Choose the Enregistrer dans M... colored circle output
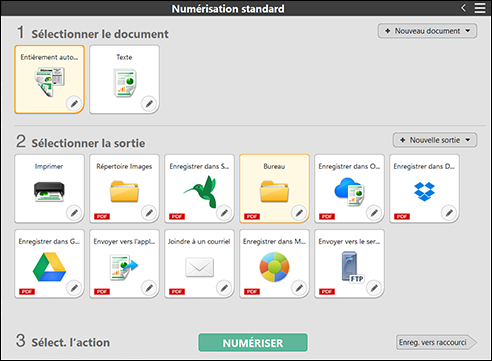Screen dimensions: 492x361 click(x=274, y=263)
